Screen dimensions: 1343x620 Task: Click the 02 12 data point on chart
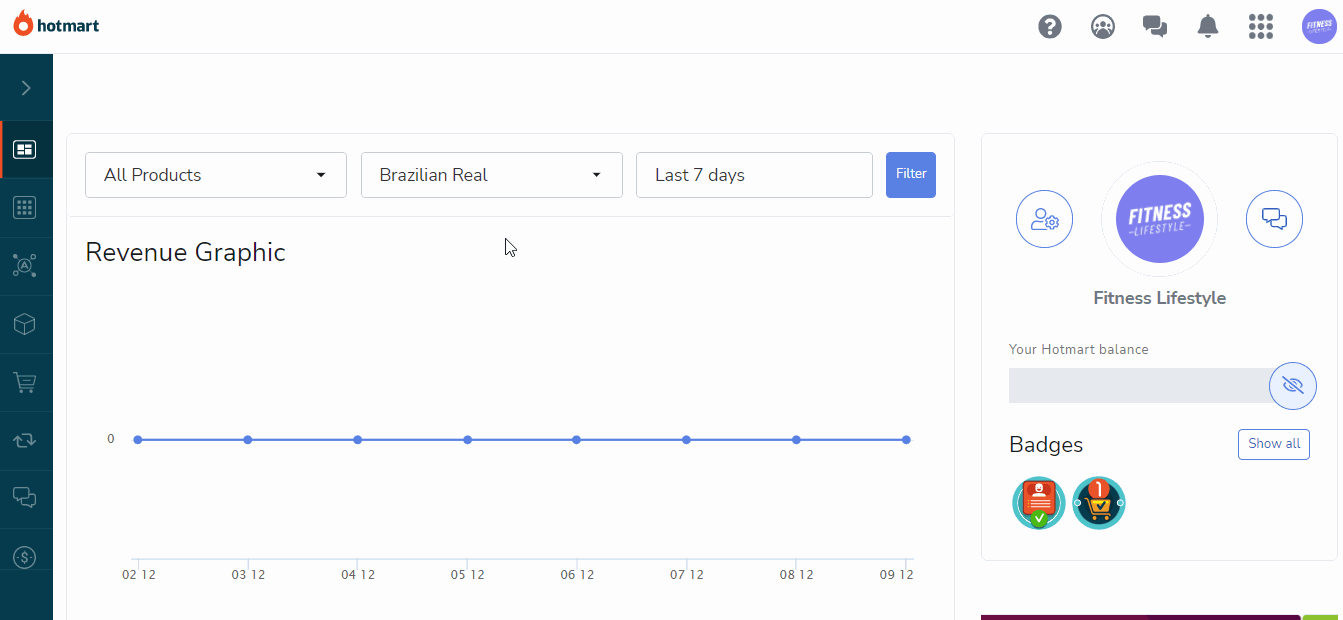tap(138, 440)
